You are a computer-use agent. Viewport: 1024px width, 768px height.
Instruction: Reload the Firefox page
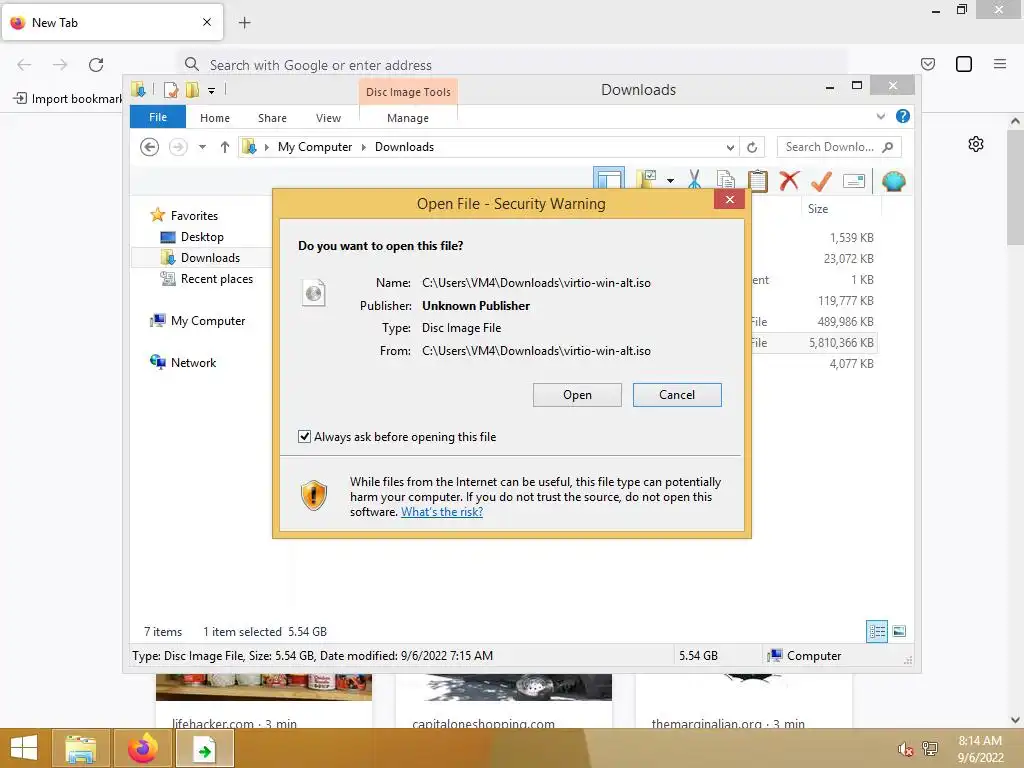[x=96, y=65]
